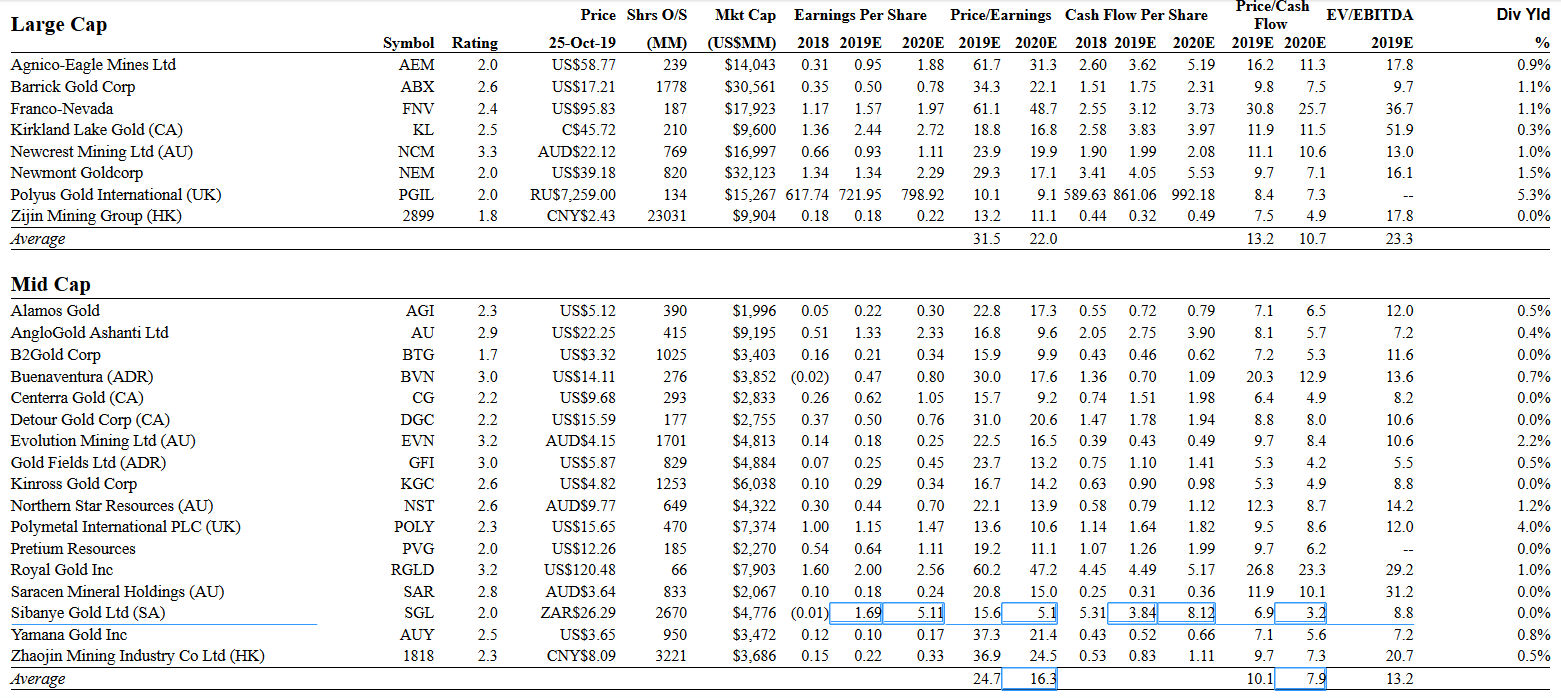This screenshot has height=698, width=1561.
Task: Select the Agnico-Eagle Mines Ltd company name
Action: point(93,65)
